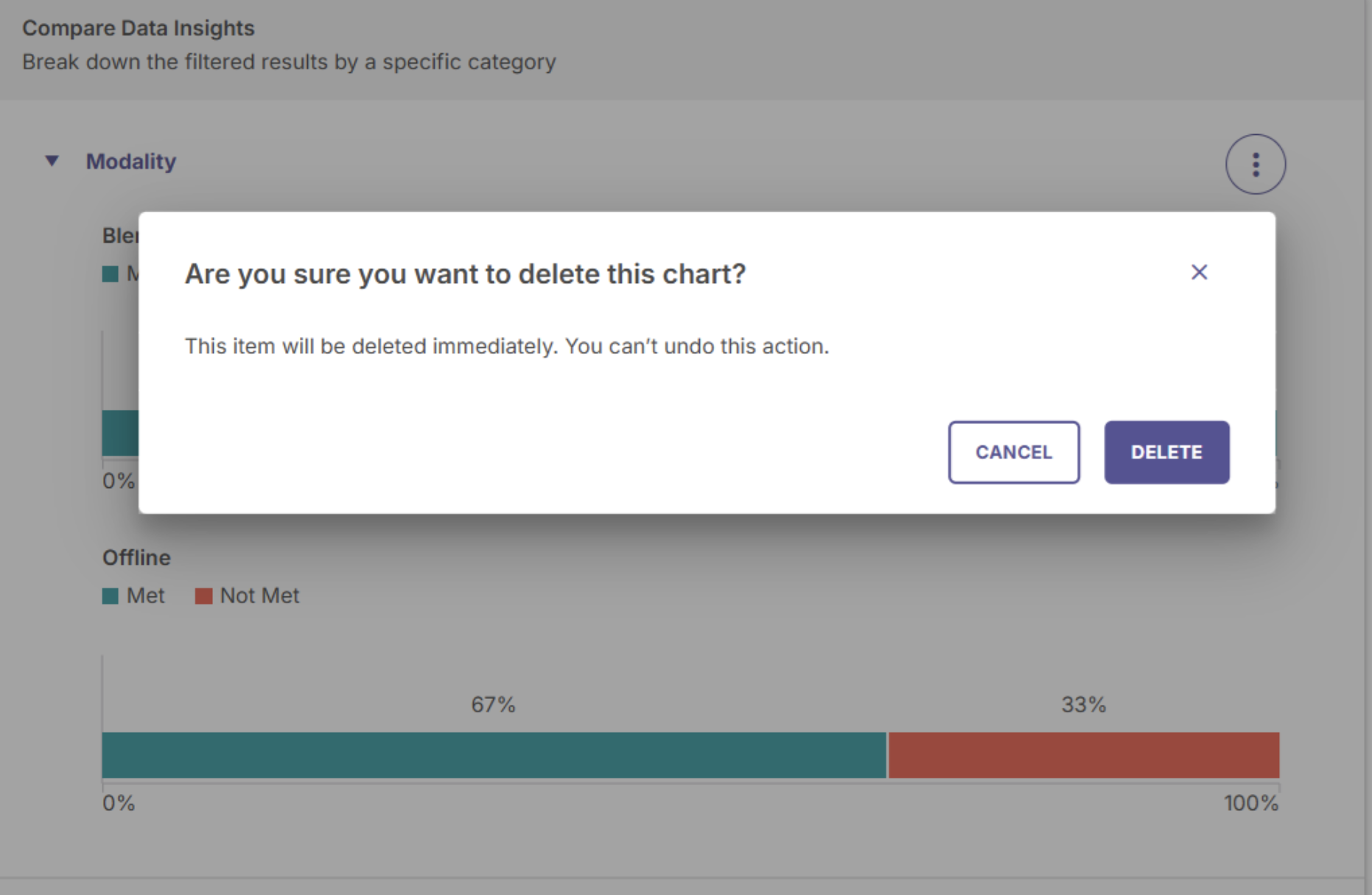Click the partially hidden teal Blended bar

pyautogui.click(x=120, y=433)
